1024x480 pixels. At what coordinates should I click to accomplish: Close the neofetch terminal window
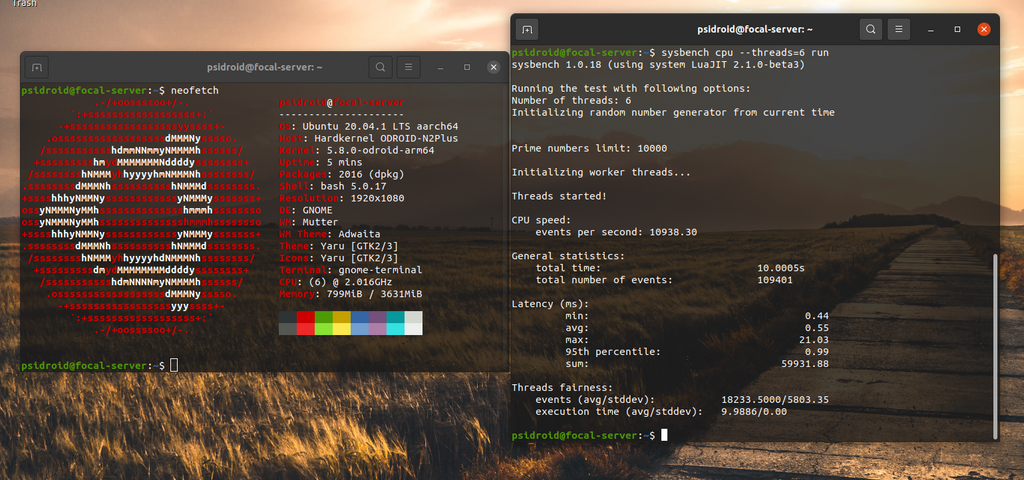click(x=493, y=68)
